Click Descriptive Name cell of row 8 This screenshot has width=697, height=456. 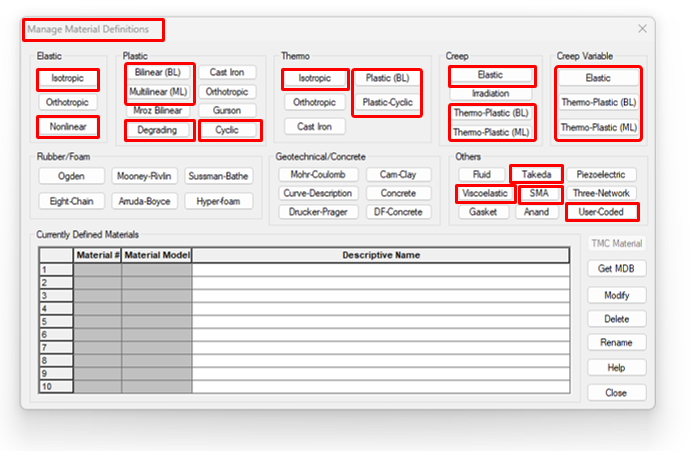point(381,361)
